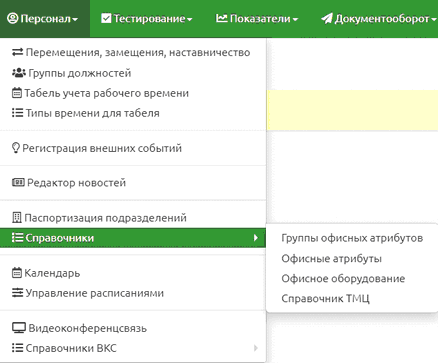Open the Персонал menu
The width and height of the screenshot is (438, 363).
click(45, 19)
